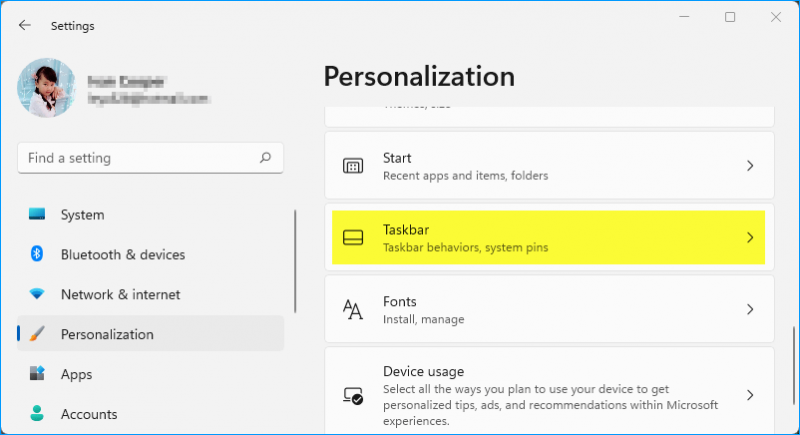Open the Accounts category
The width and height of the screenshot is (800, 435).
click(x=151, y=414)
